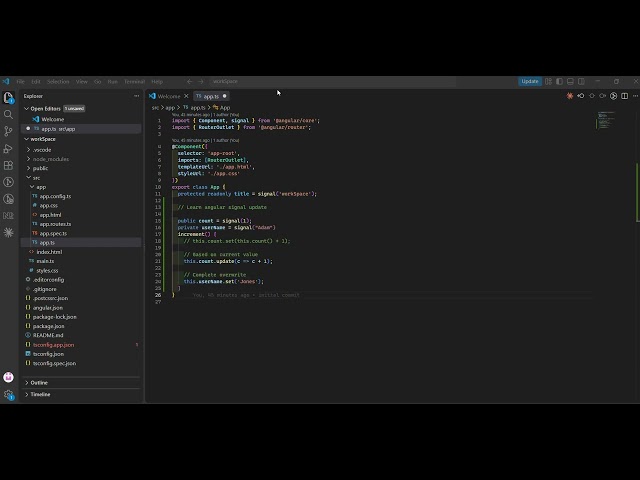The height and width of the screenshot is (480, 640).
Task: Open the Selection menu
Action: coord(58,82)
